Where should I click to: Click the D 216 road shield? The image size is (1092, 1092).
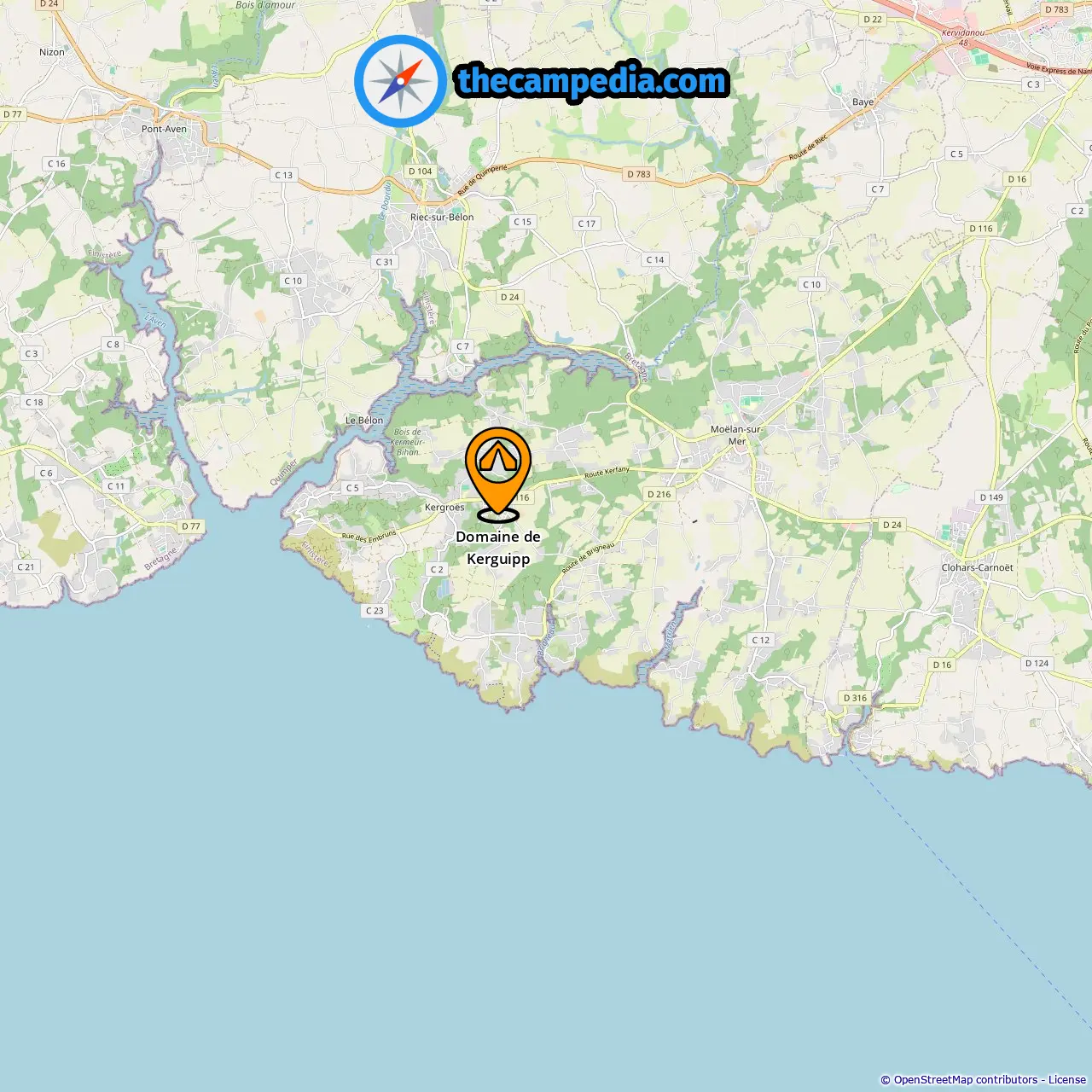[x=659, y=494]
